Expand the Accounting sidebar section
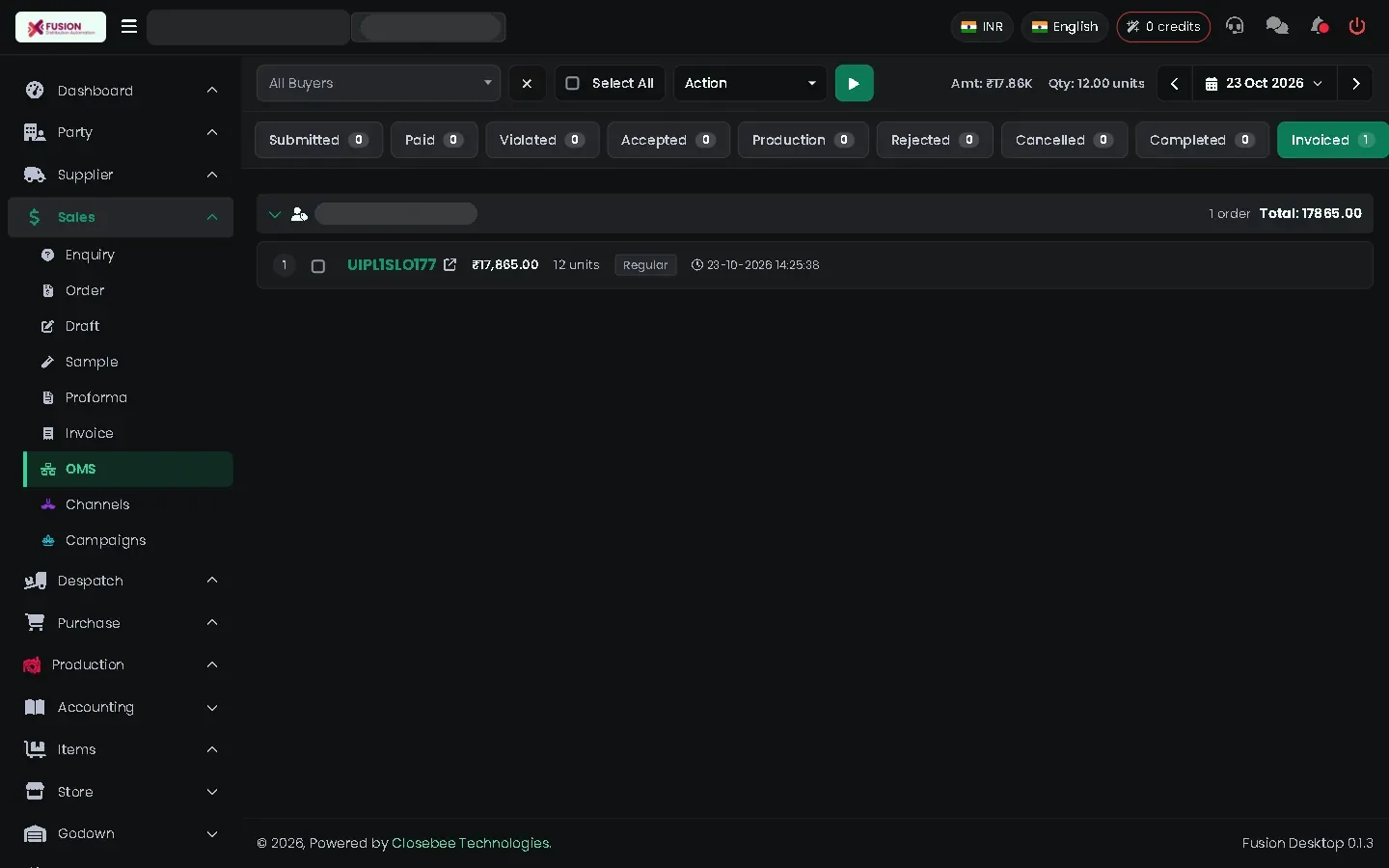Screen dimensions: 1389x868 [121, 707]
